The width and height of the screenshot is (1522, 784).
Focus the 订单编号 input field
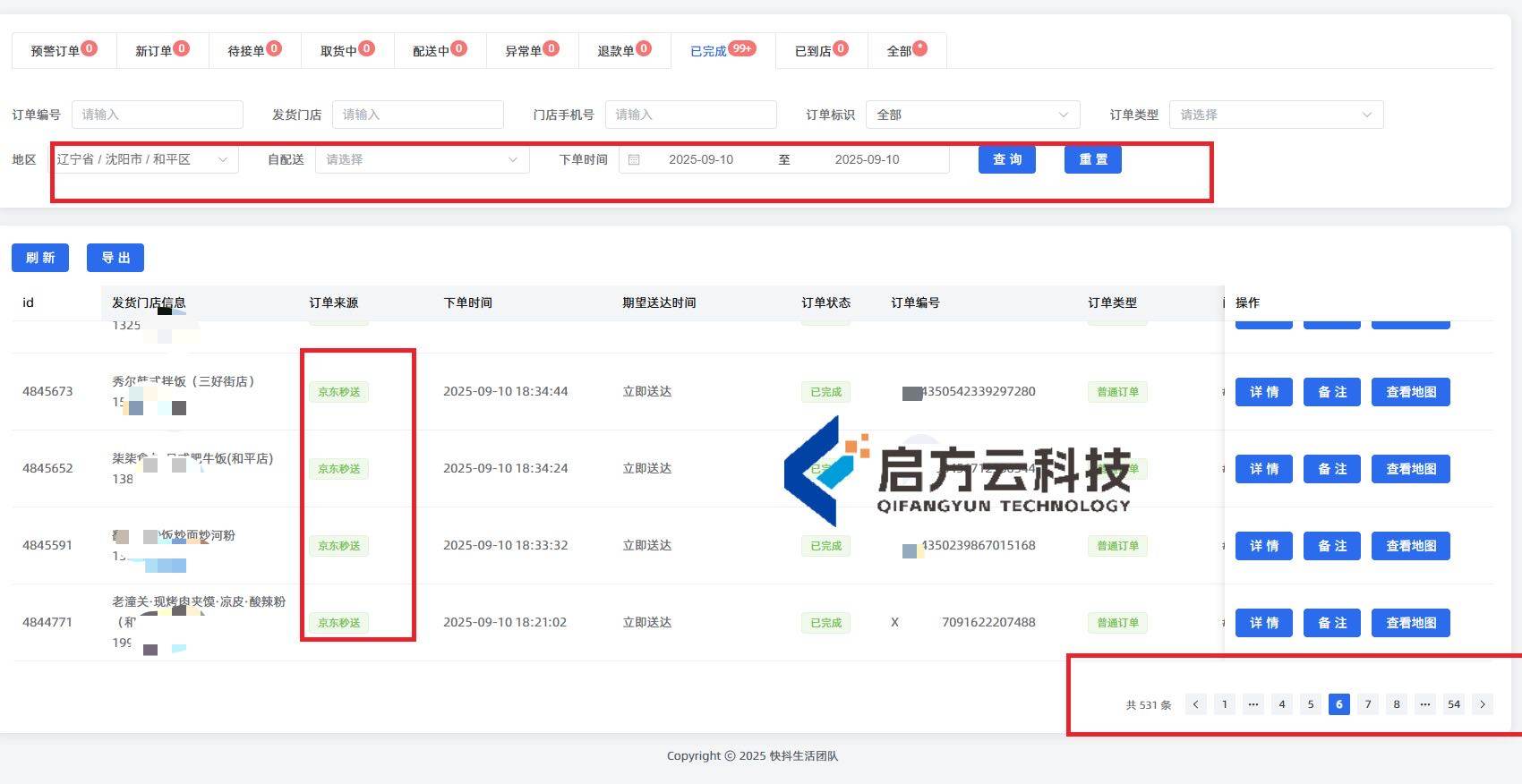point(158,115)
